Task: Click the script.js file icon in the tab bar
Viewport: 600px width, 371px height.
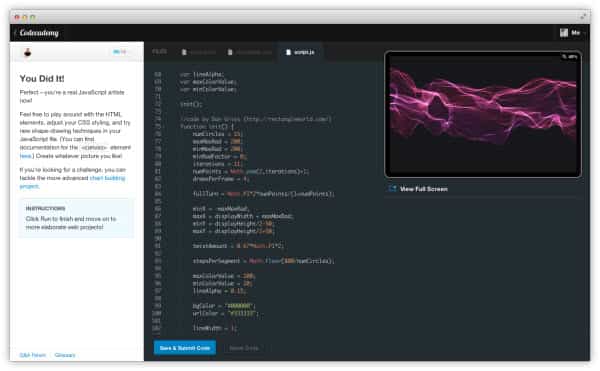Action: tap(288, 52)
